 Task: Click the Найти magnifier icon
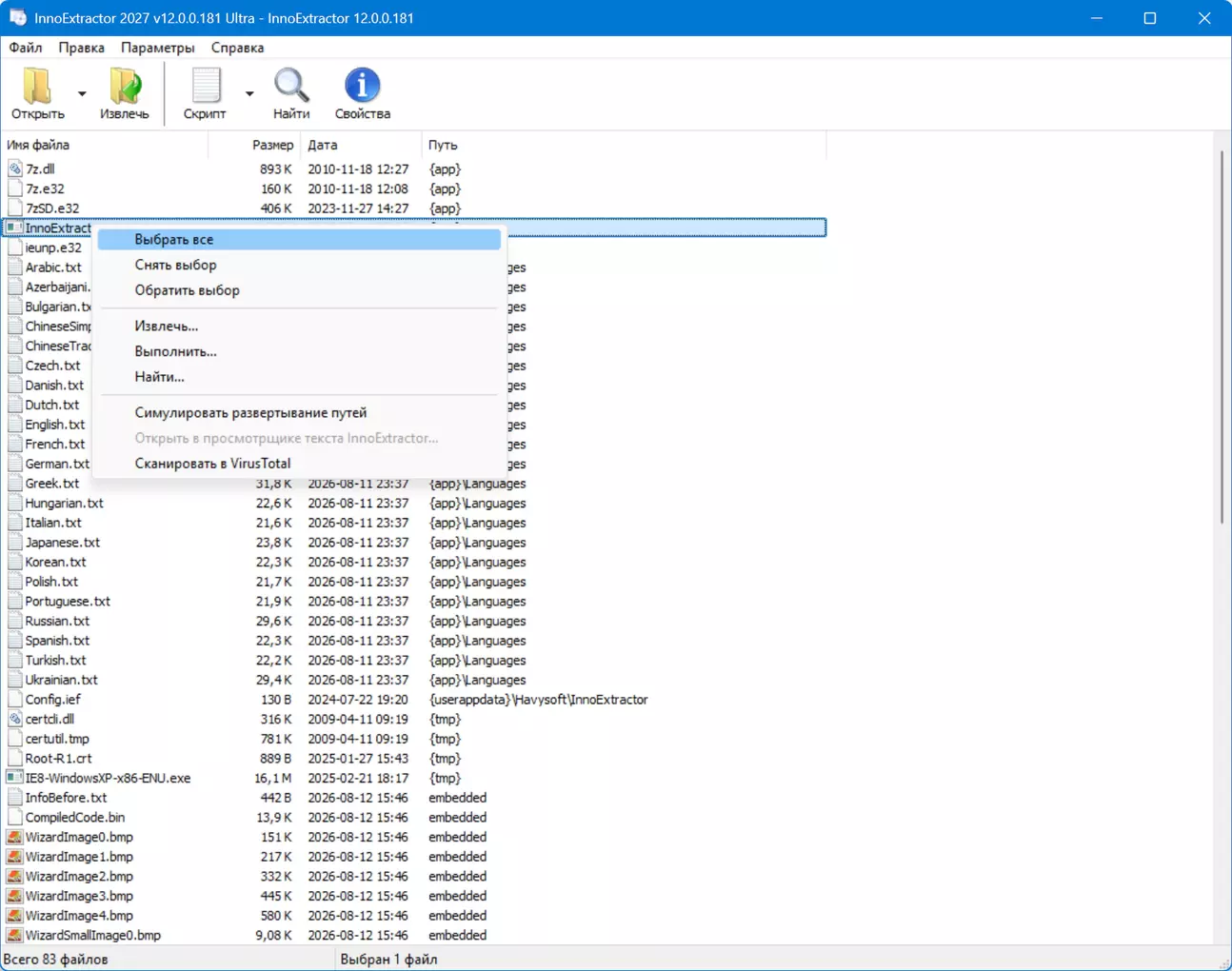pyautogui.click(x=291, y=86)
